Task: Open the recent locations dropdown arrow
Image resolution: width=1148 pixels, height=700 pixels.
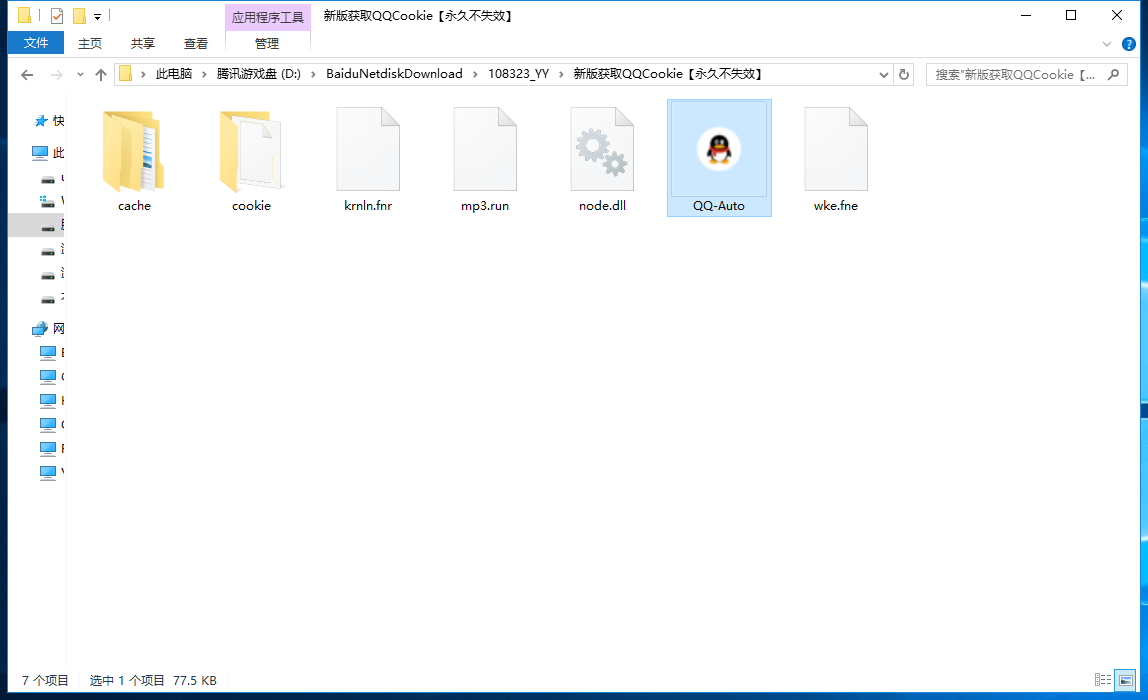Action: point(80,75)
